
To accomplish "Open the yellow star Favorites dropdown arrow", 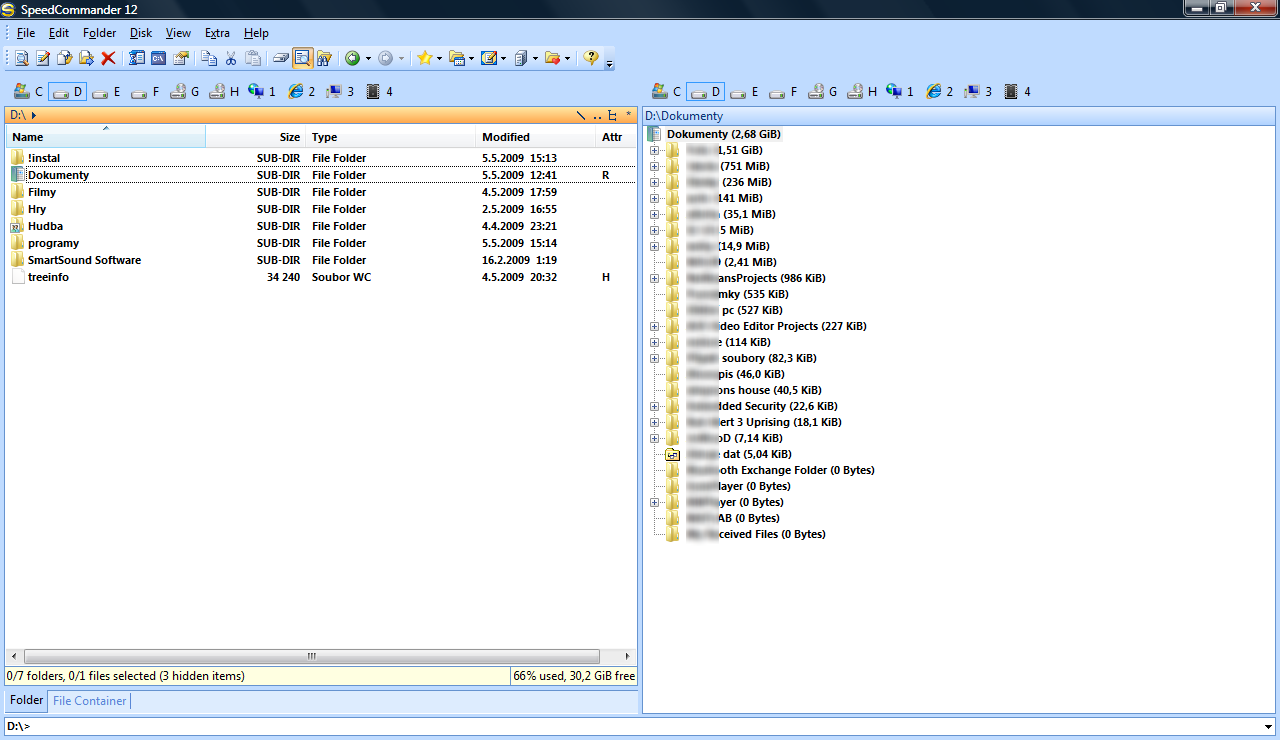I will [440, 59].
